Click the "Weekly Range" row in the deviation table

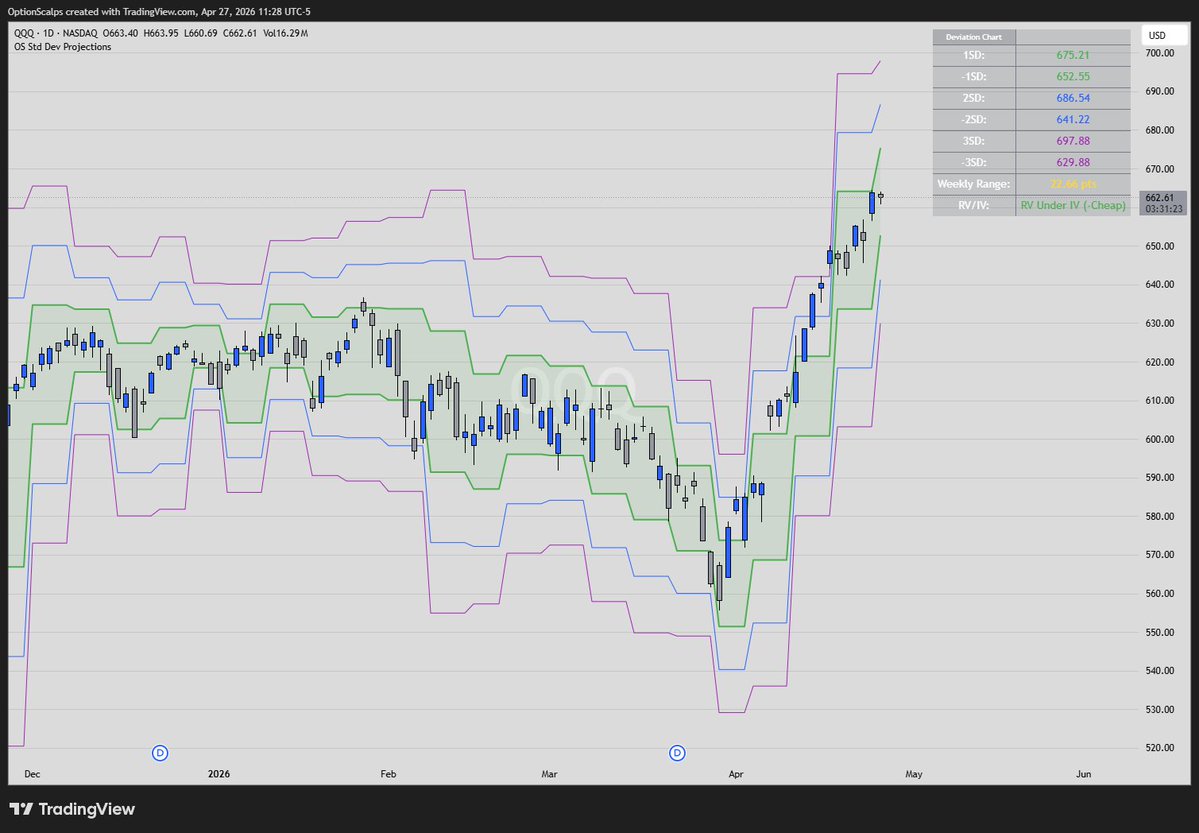973,183
